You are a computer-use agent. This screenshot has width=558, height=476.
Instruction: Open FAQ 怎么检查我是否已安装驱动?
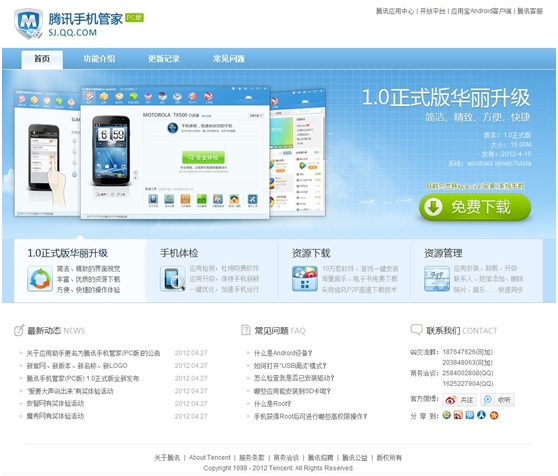click(294, 378)
